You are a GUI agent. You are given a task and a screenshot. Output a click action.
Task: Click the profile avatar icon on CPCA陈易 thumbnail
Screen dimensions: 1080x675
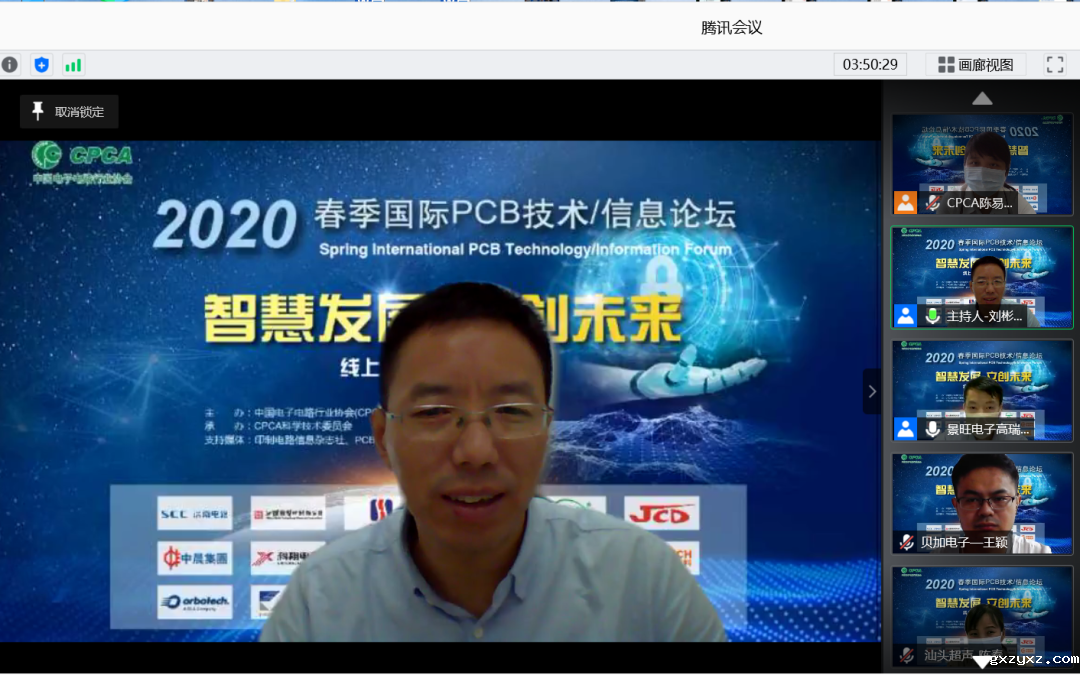(905, 203)
